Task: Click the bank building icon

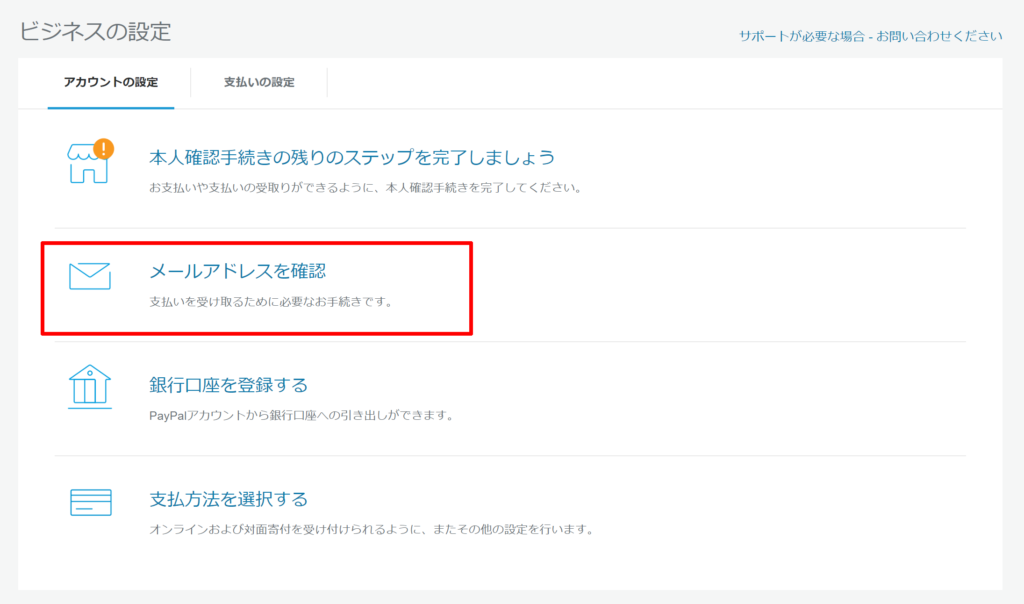Action: (x=90, y=387)
